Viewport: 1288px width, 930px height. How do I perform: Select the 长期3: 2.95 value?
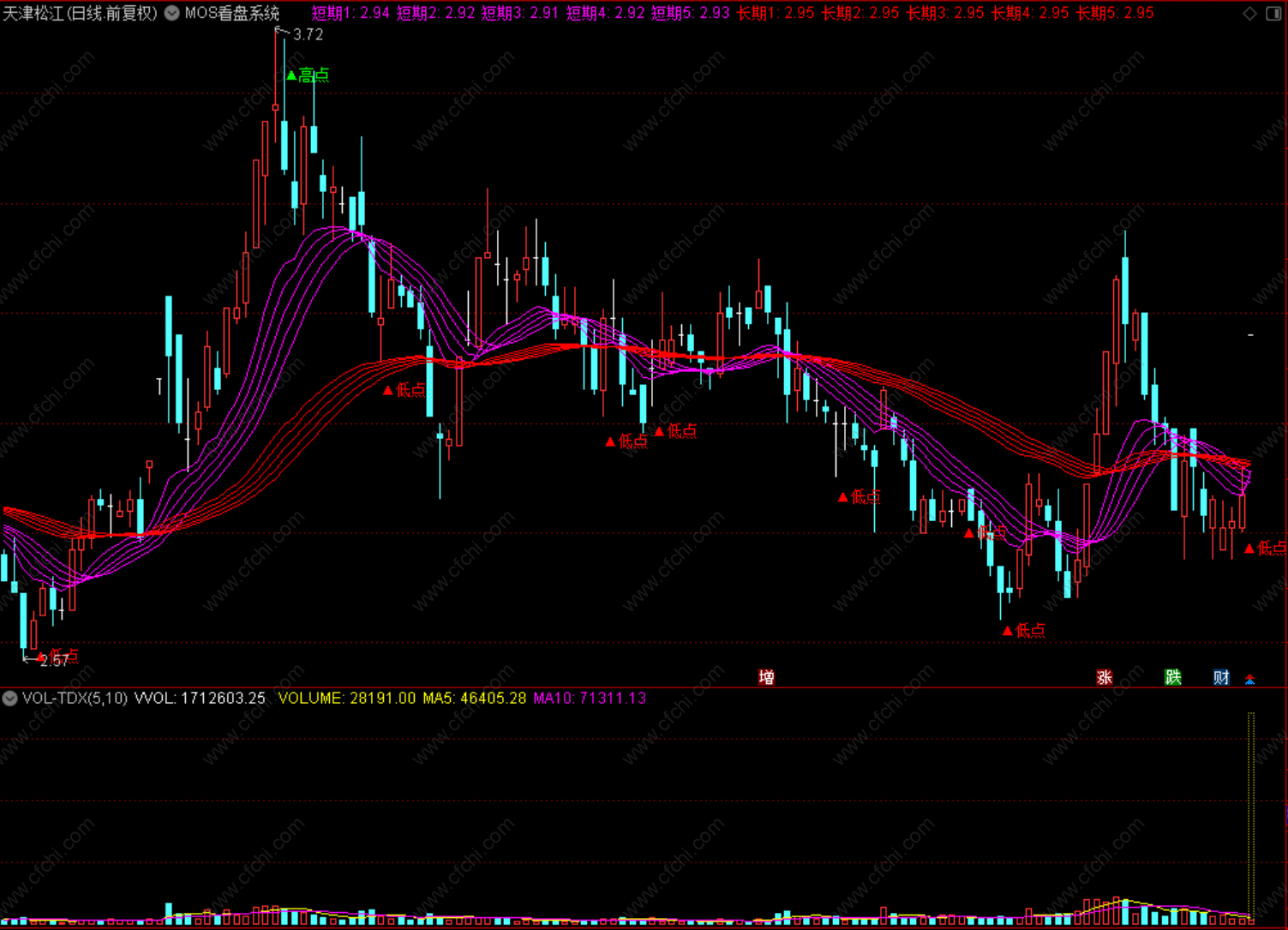pos(945,13)
